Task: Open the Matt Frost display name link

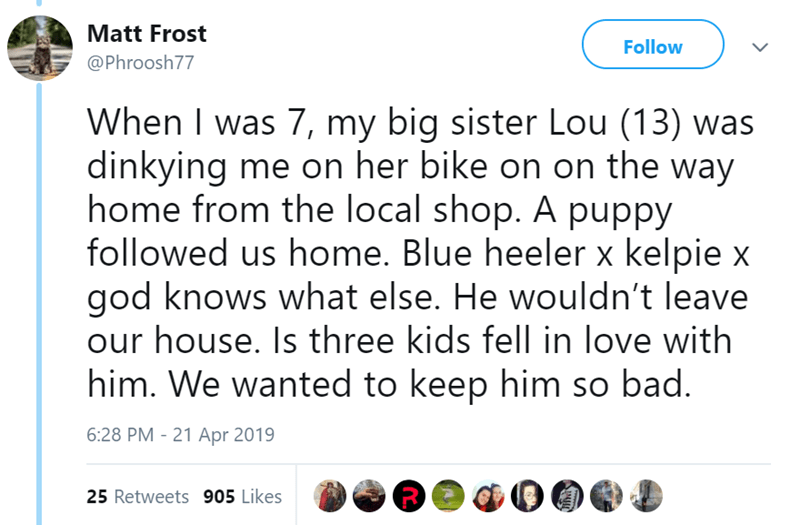Action: (147, 33)
